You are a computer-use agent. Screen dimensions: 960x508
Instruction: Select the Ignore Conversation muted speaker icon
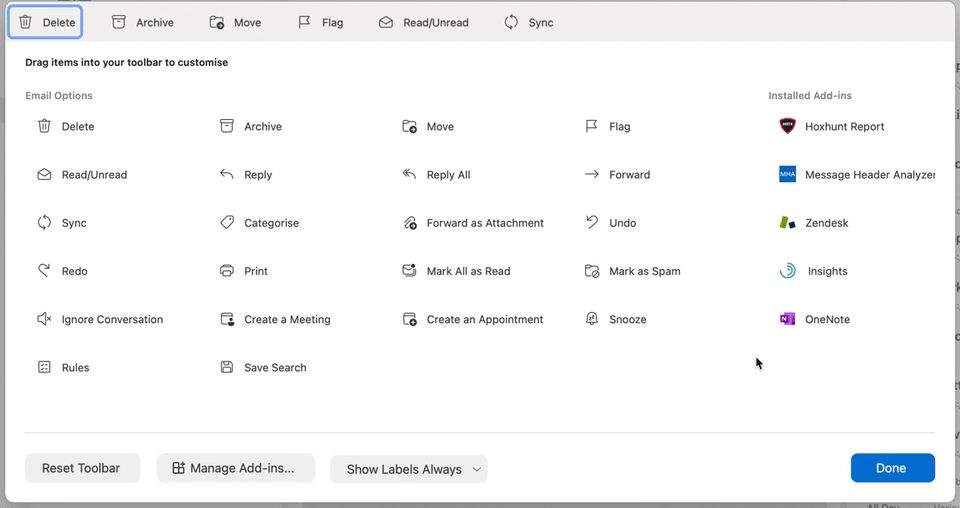coord(44,319)
